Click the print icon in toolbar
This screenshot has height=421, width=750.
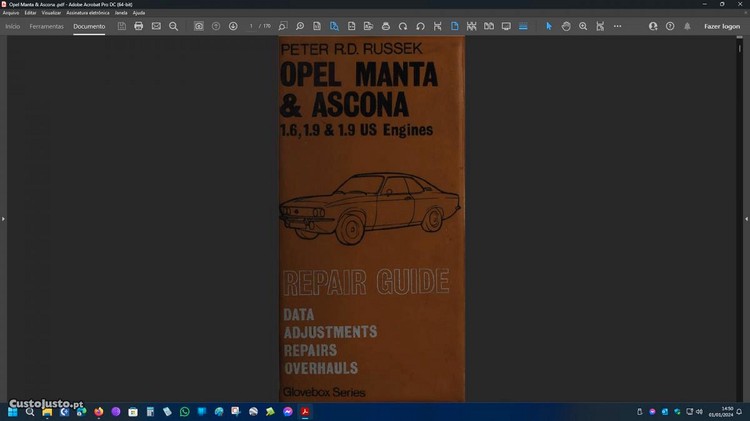point(139,26)
